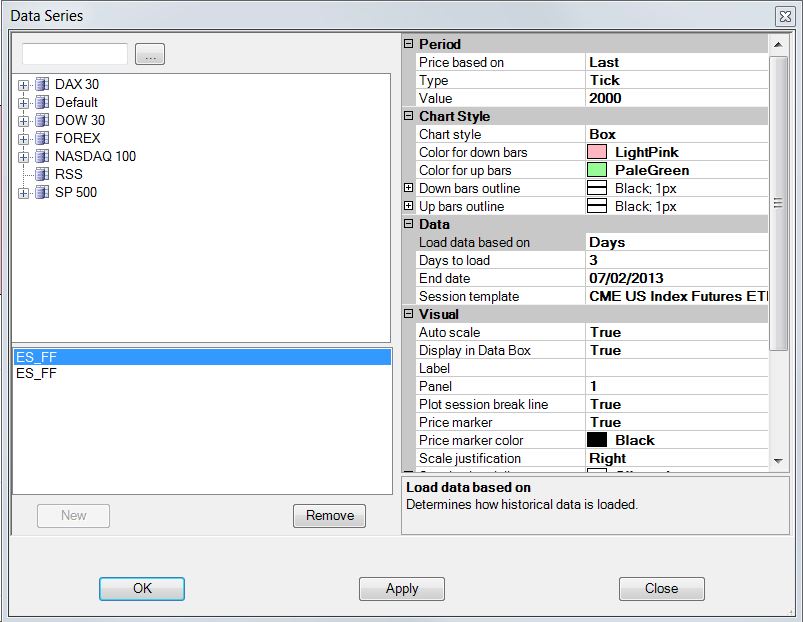This screenshot has height=622, width=803.
Task: Click the Session template value CME US Index Futures
Action: [677, 296]
